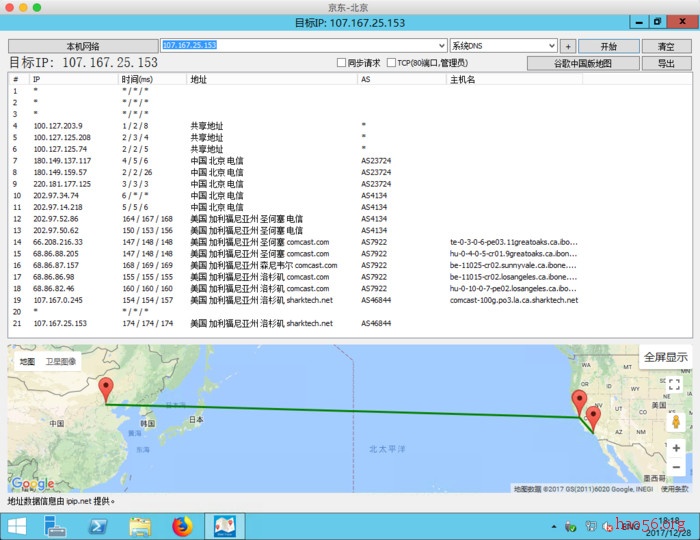Click the AS column header

pyautogui.click(x=401, y=79)
